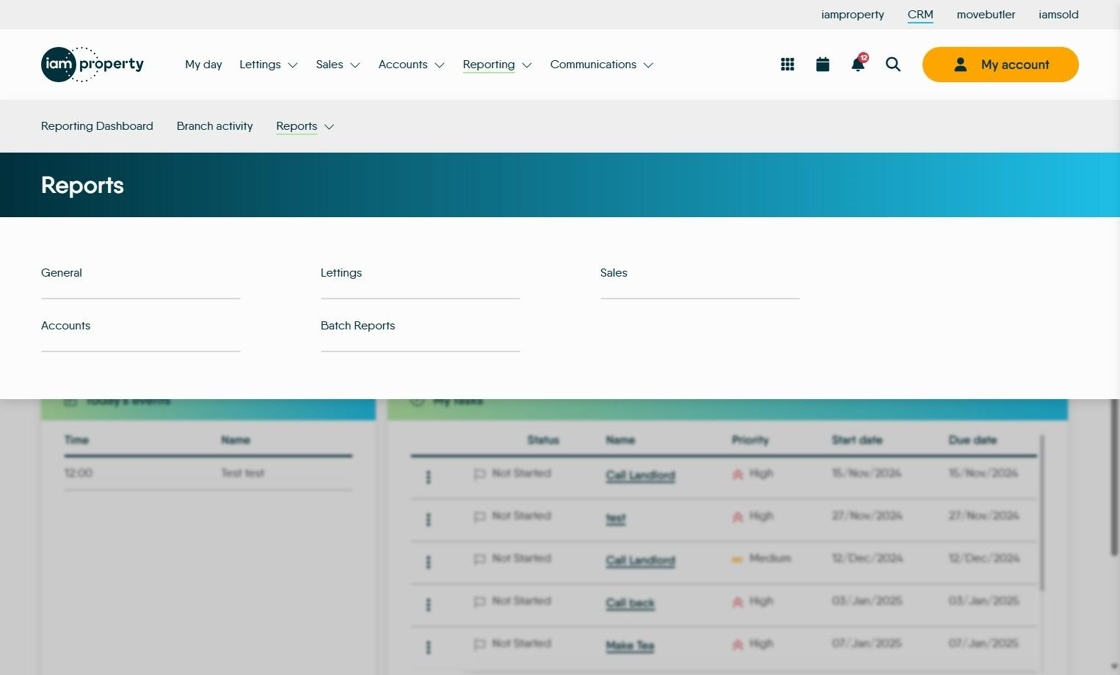Image resolution: width=1120 pixels, height=675 pixels.
Task: Open kebab menu for first Call Landlord task
Action: 429,477
